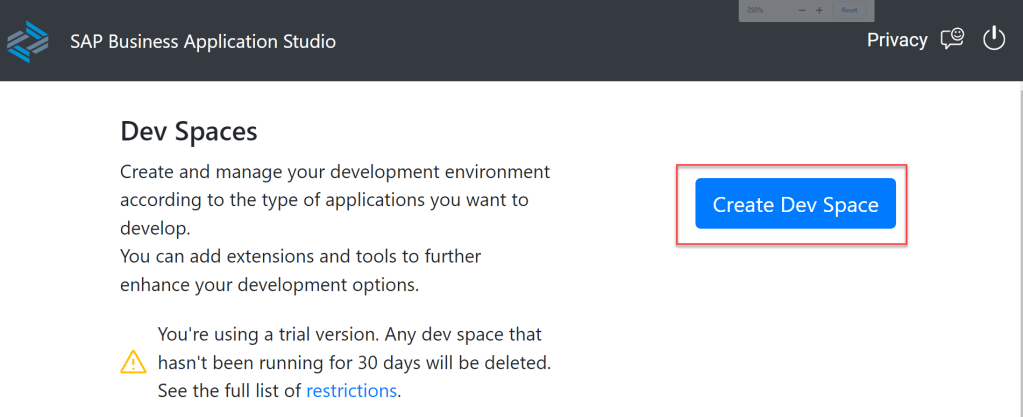The height and width of the screenshot is (417, 1023).
Task: Click the 'See the full list of' text
Action: 230,390
